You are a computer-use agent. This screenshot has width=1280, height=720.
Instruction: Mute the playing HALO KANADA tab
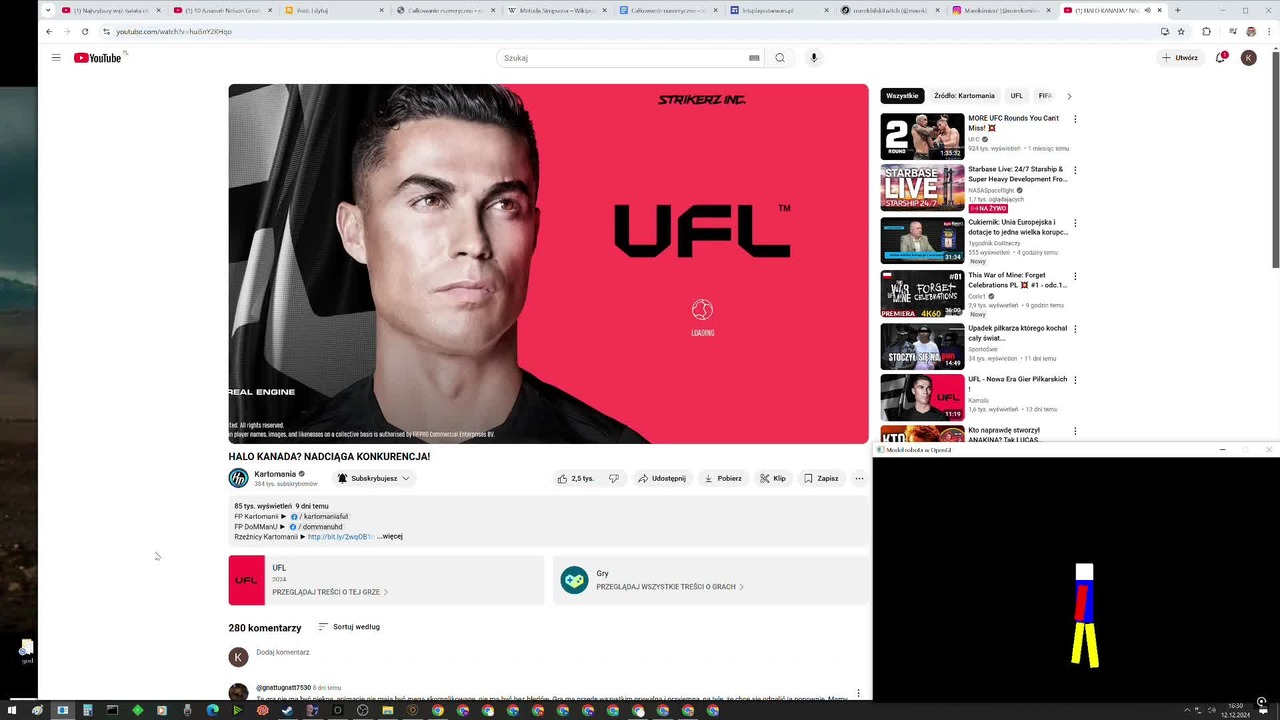1147,10
